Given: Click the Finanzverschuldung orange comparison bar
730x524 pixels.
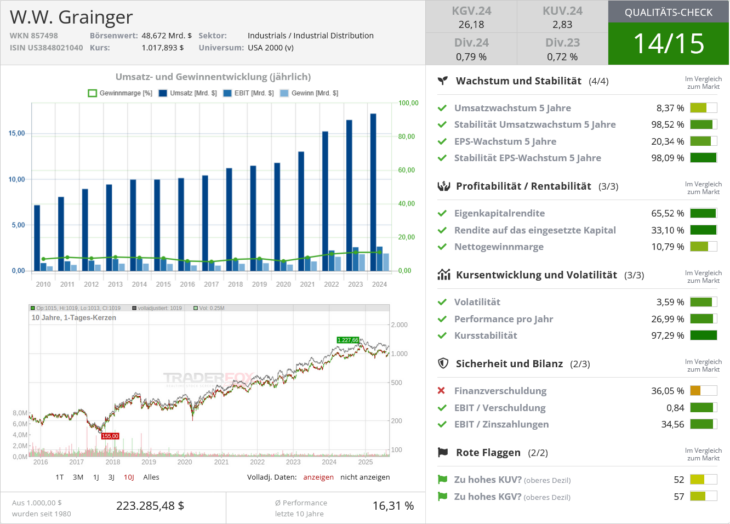Looking at the screenshot, I should [703, 390].
